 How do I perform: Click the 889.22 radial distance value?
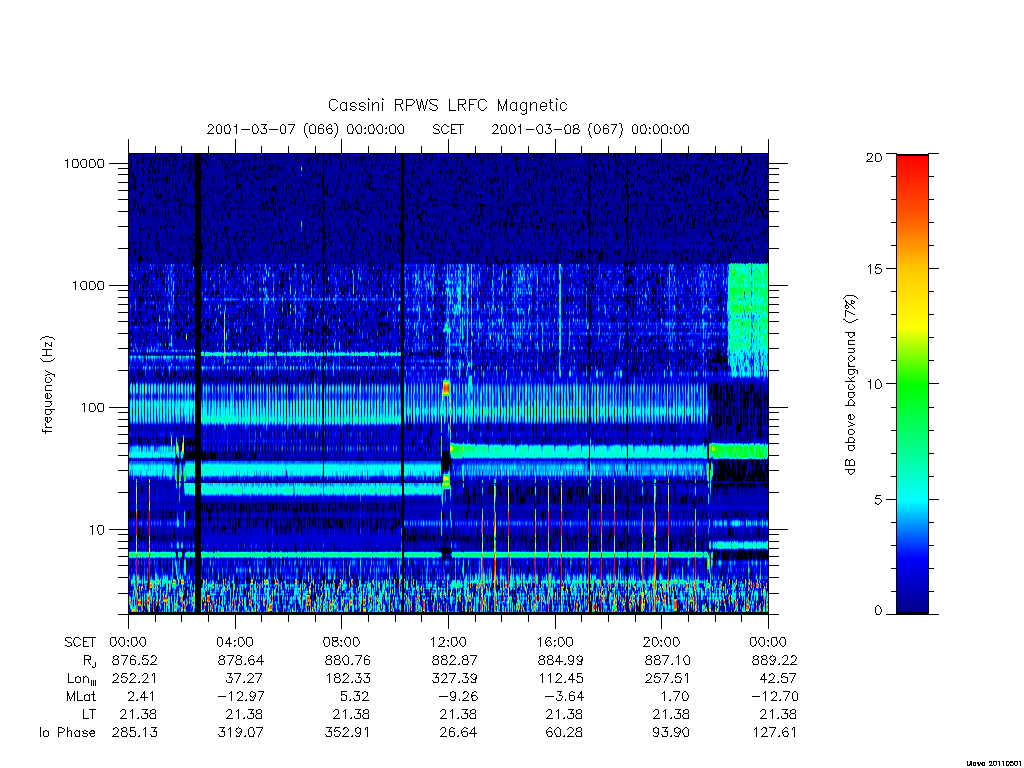click(775, 660)
